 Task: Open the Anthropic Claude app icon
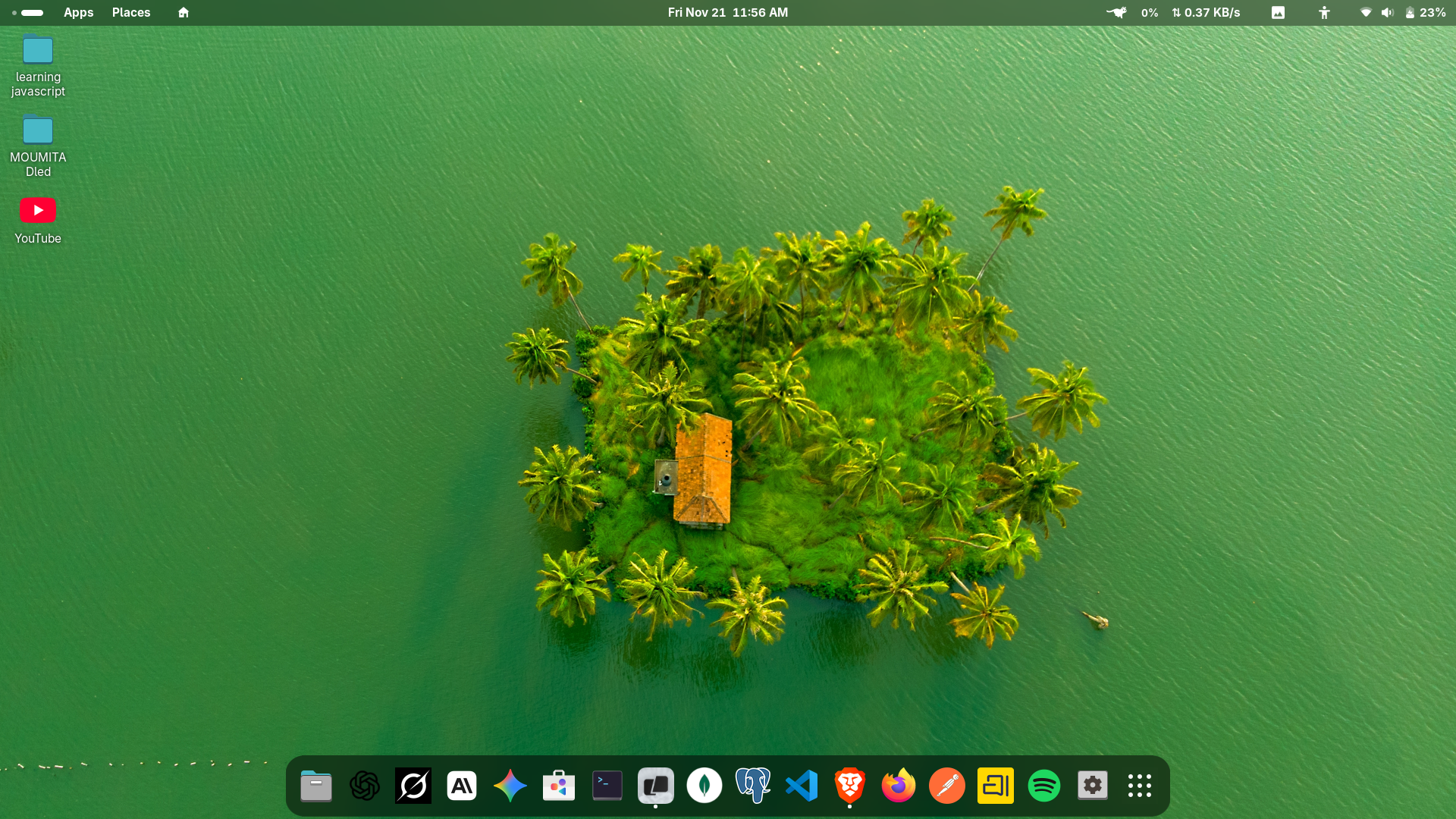point(462,786)
